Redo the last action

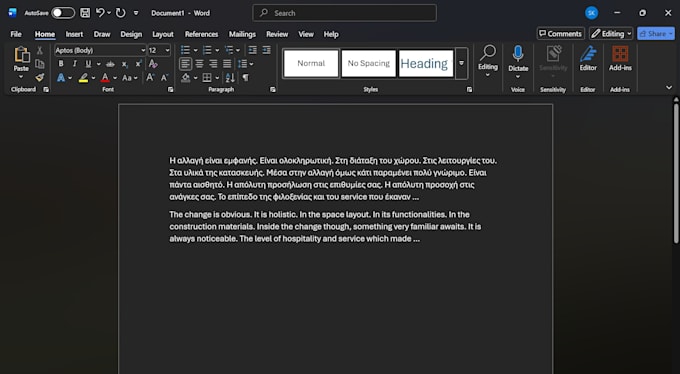[121, 13]
